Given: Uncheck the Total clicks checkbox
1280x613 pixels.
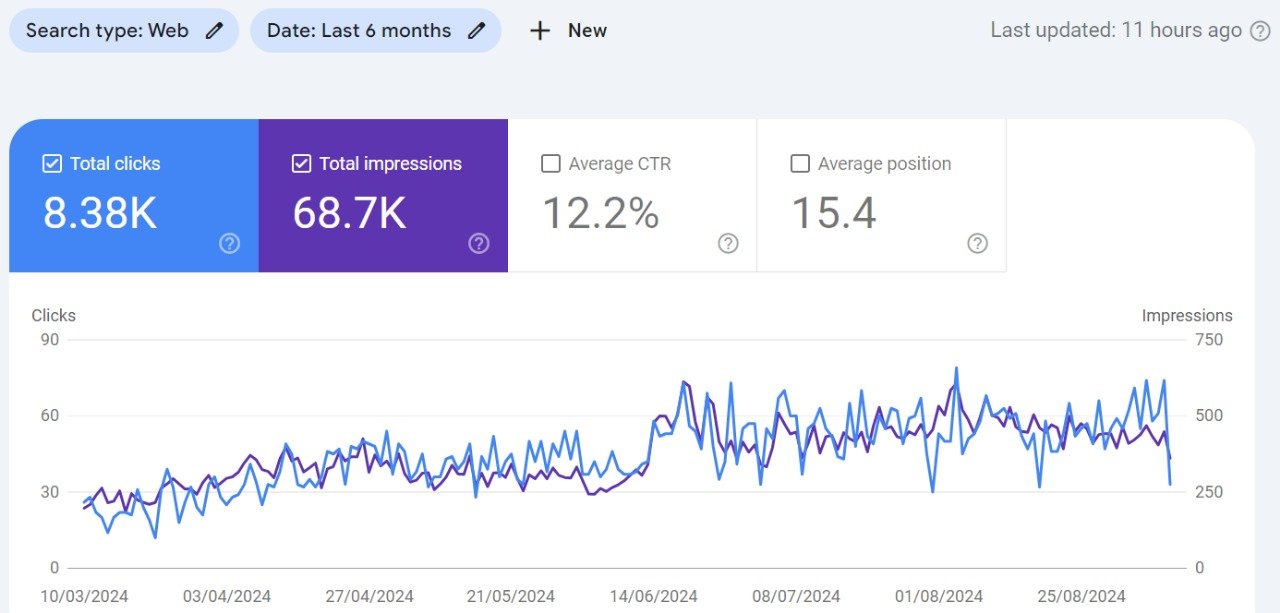Looking at the screenshot, I should pyautogui.click(x=52, y=163).
